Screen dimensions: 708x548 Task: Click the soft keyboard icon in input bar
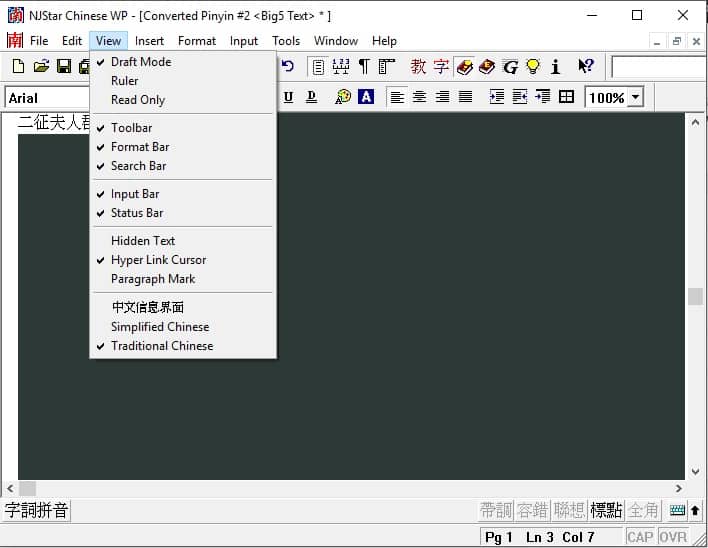click(677, 511)
